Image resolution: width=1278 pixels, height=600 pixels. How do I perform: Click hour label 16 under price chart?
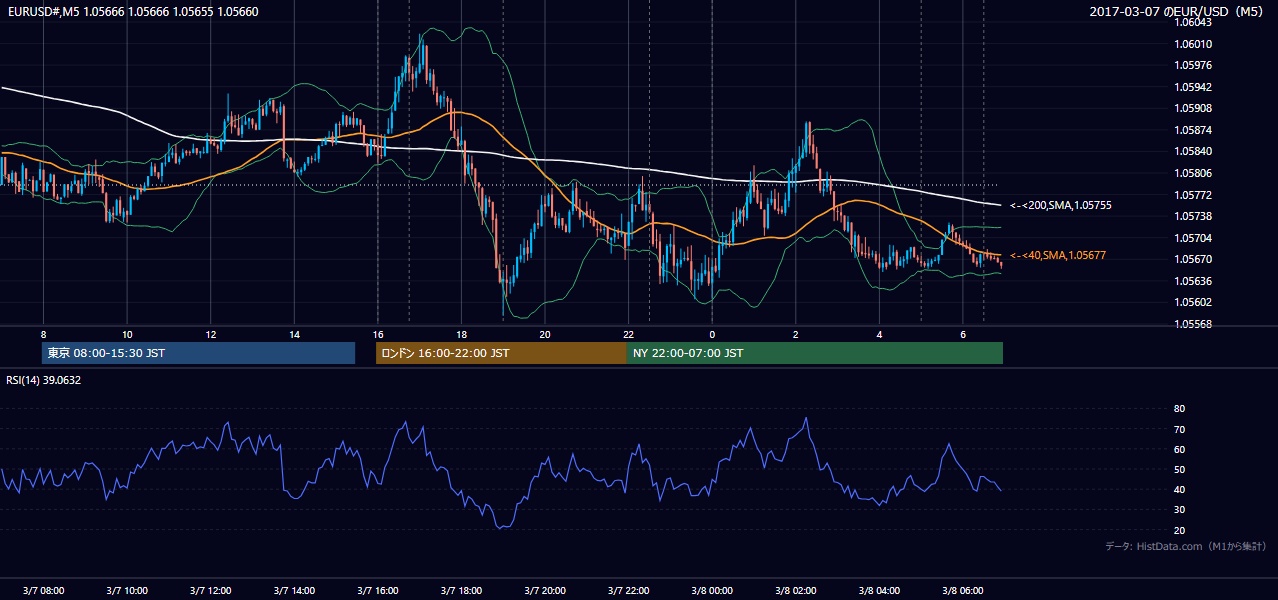(x=378, y=334)
